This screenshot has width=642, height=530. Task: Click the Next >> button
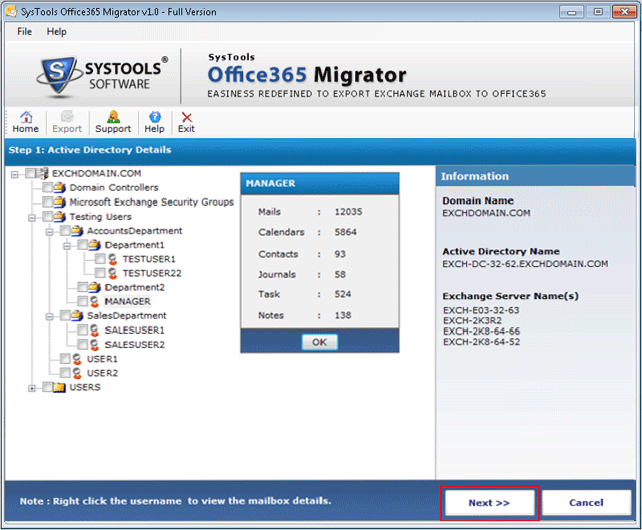(490, 503)
